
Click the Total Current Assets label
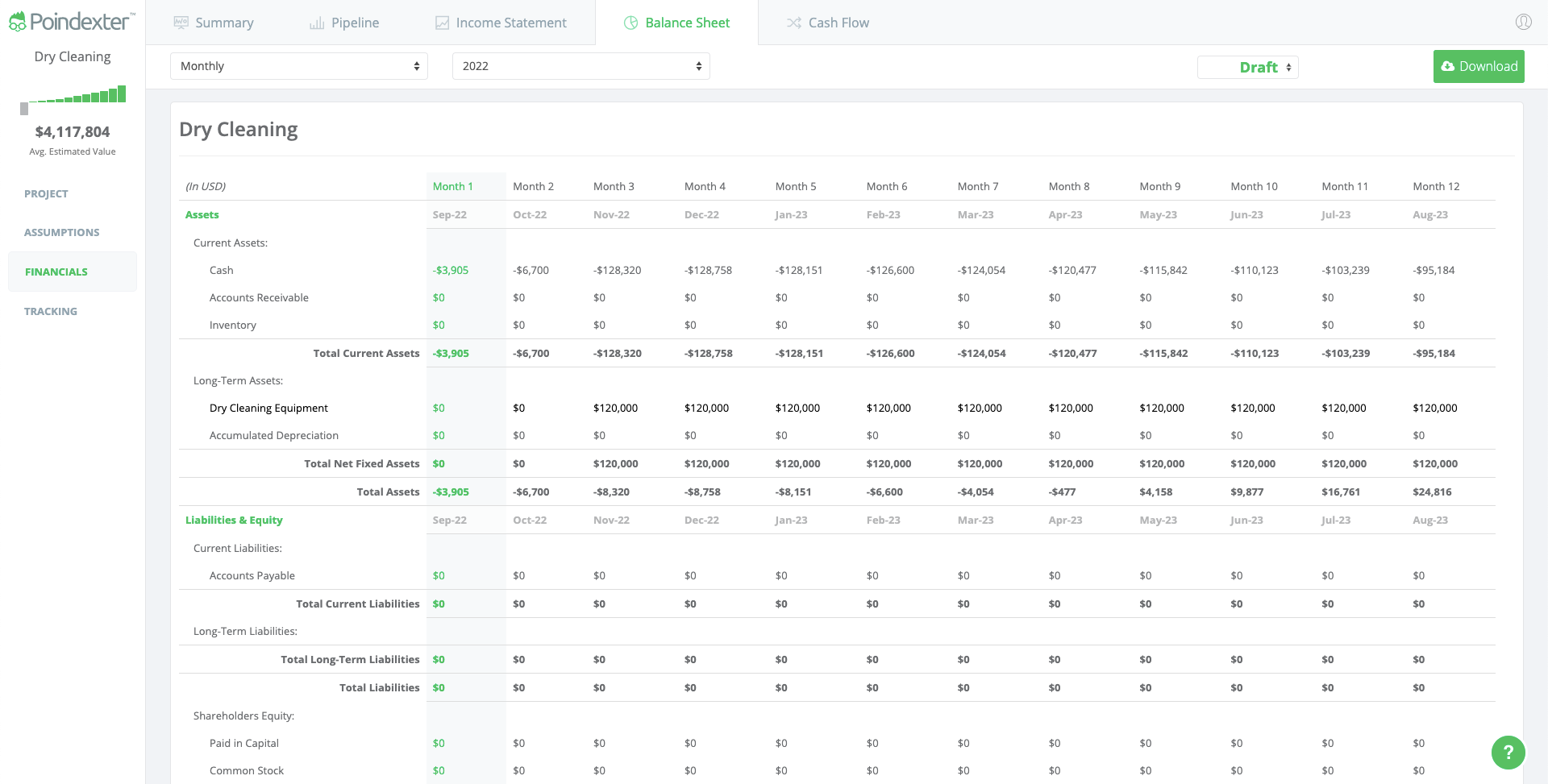point(366,353)
